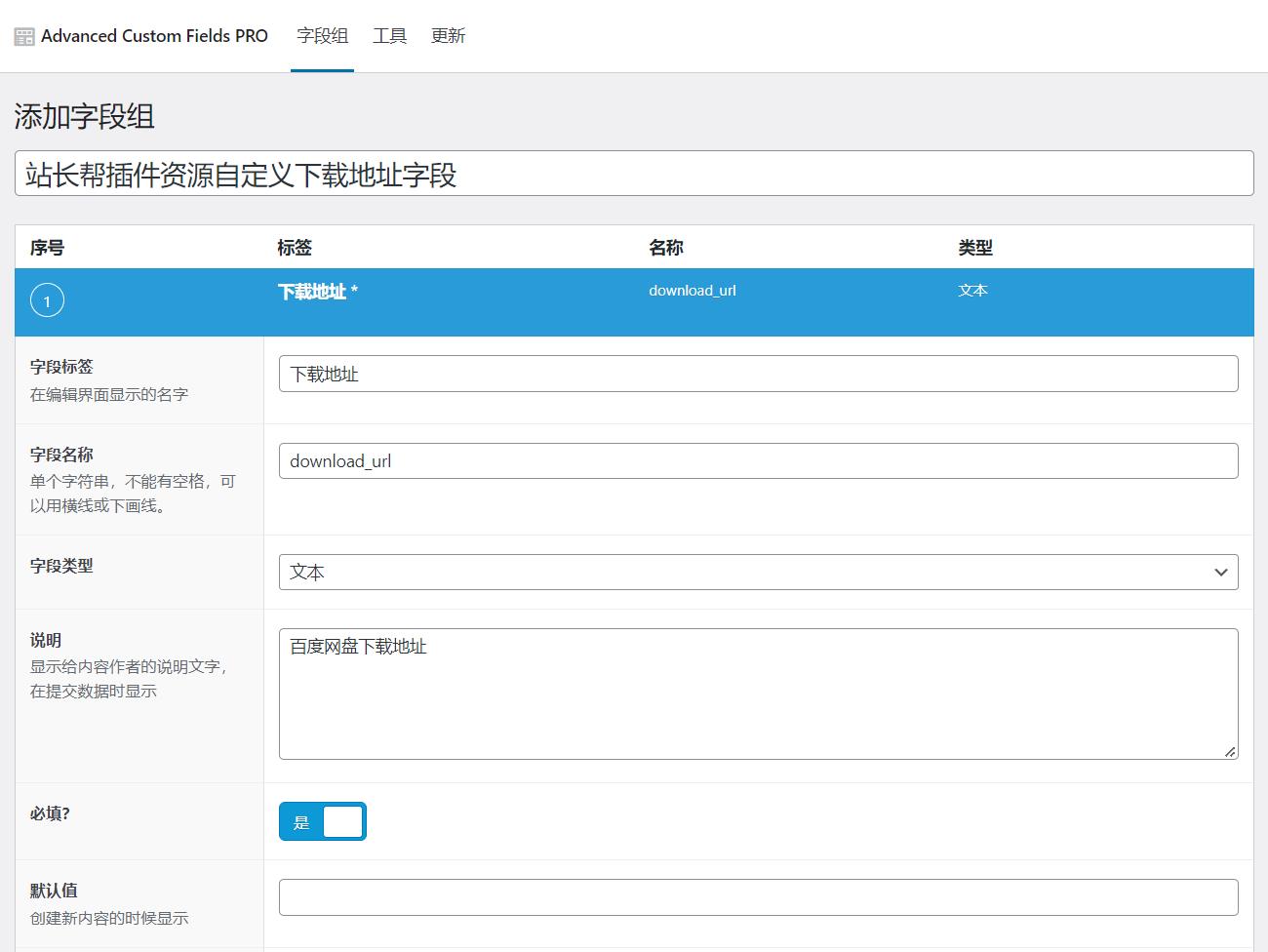Focus the field group title input
This screenshot has width=1268, height=952.
click(x=634, y=174)
